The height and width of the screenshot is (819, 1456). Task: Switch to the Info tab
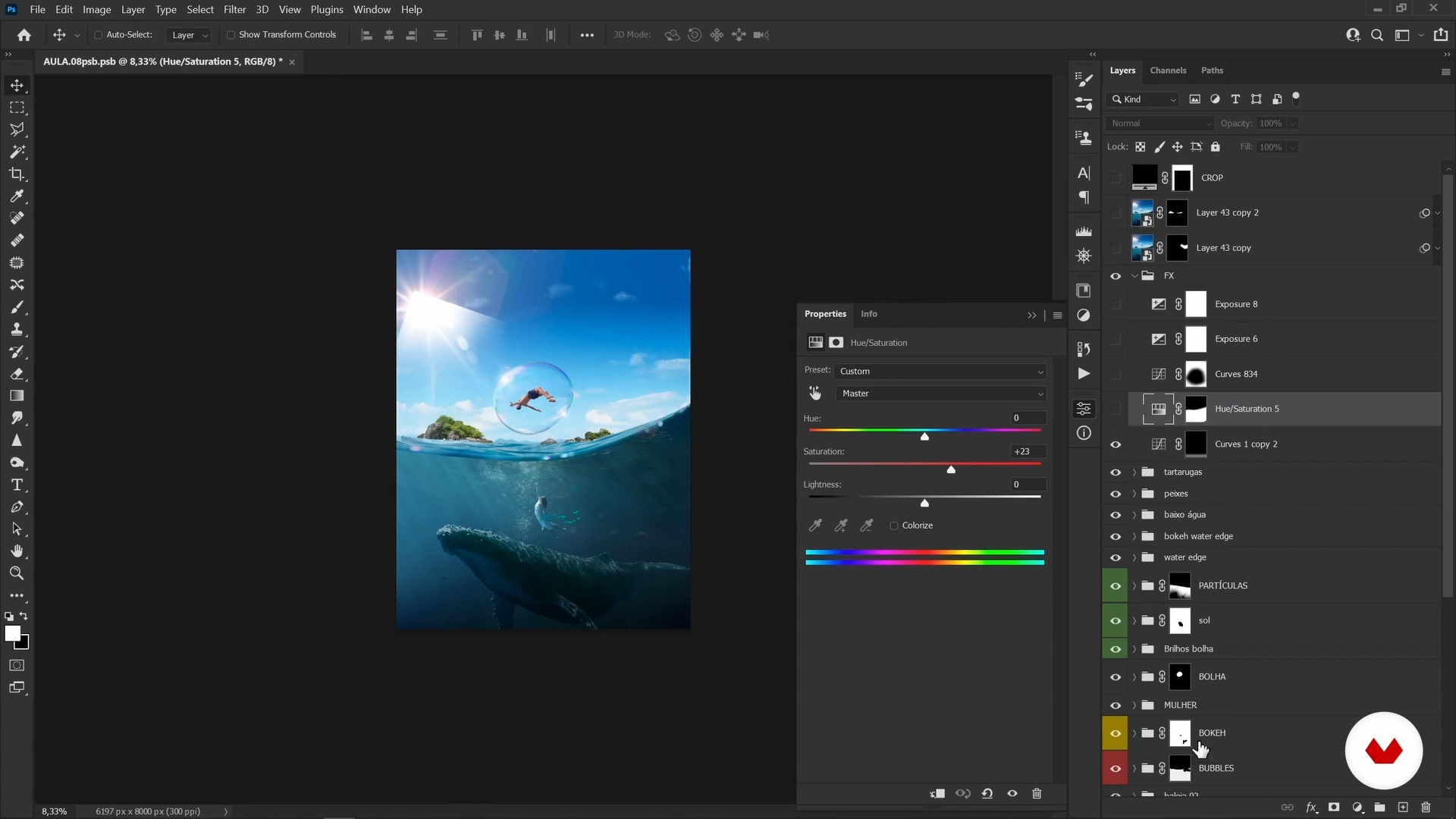pos(869,314)
